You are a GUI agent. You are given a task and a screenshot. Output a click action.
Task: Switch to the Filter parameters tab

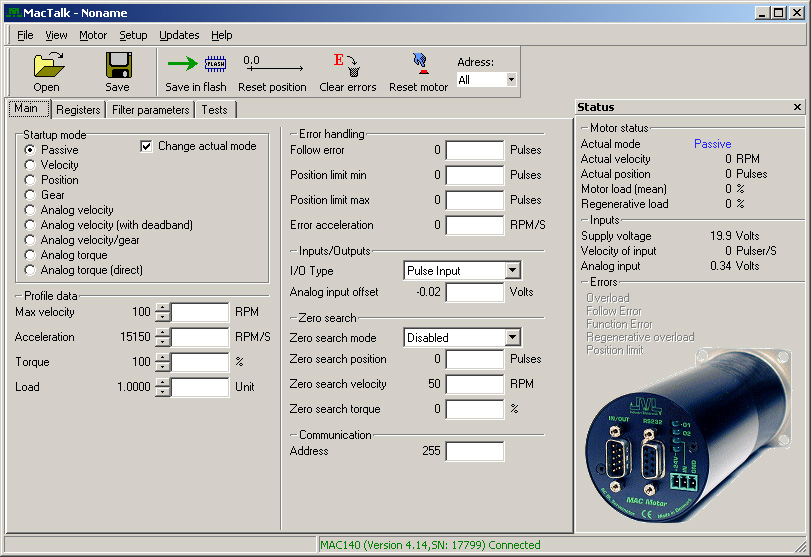point(151,110)
